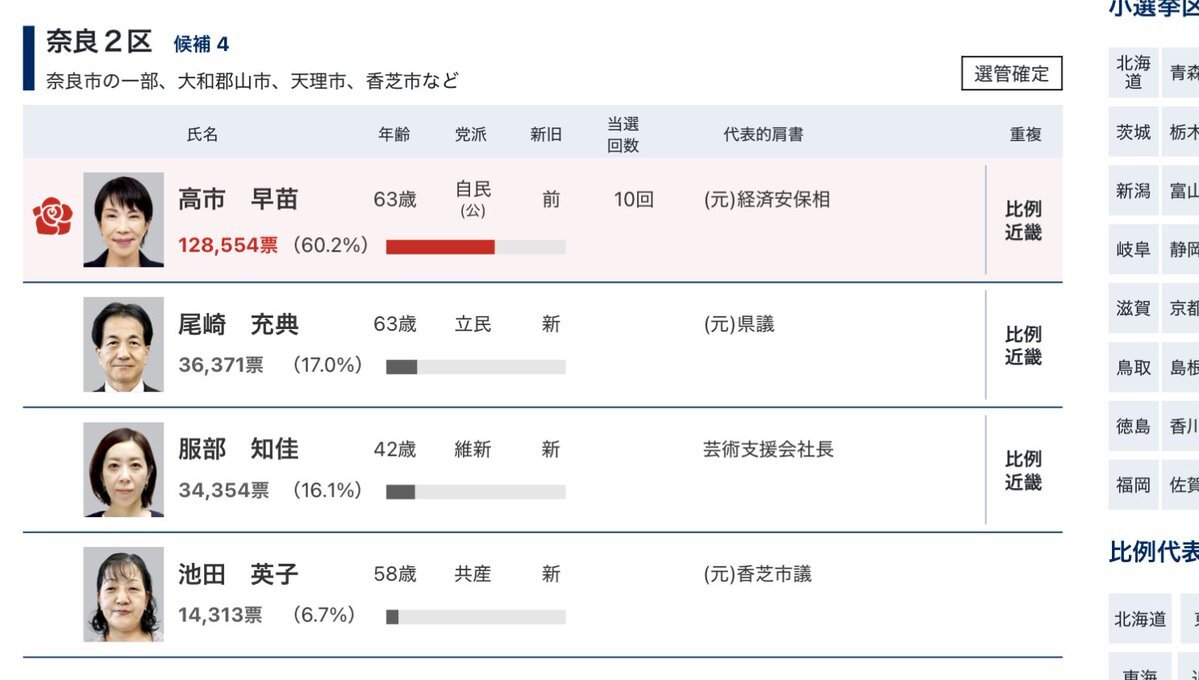The image size is (1199, 680).
Task: Click 尾崎's gray vote share bar
Action: (x=402, y=367)
